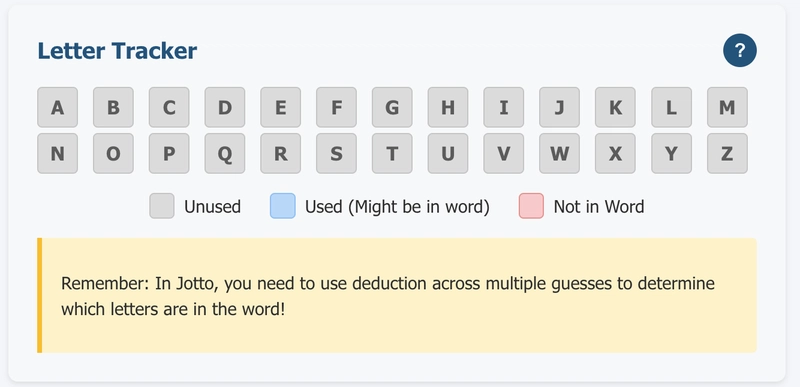
Task: Toggle letter X tile
Action: point(615,153)
